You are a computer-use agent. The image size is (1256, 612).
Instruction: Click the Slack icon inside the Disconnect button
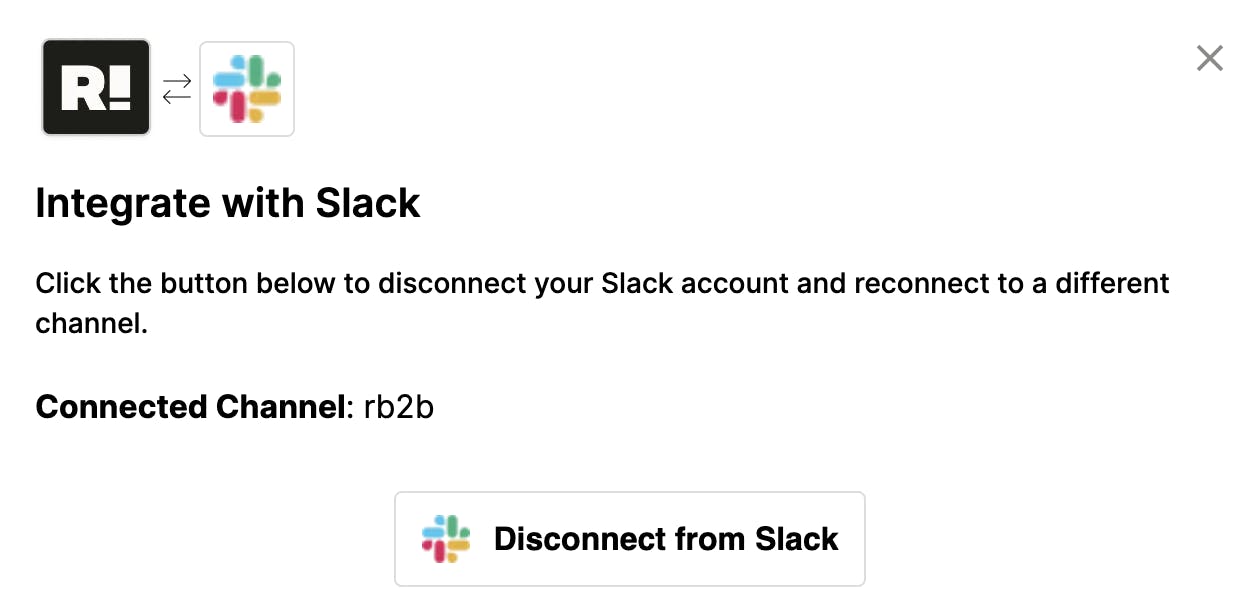pyautogui.click(x=446, y=539)
